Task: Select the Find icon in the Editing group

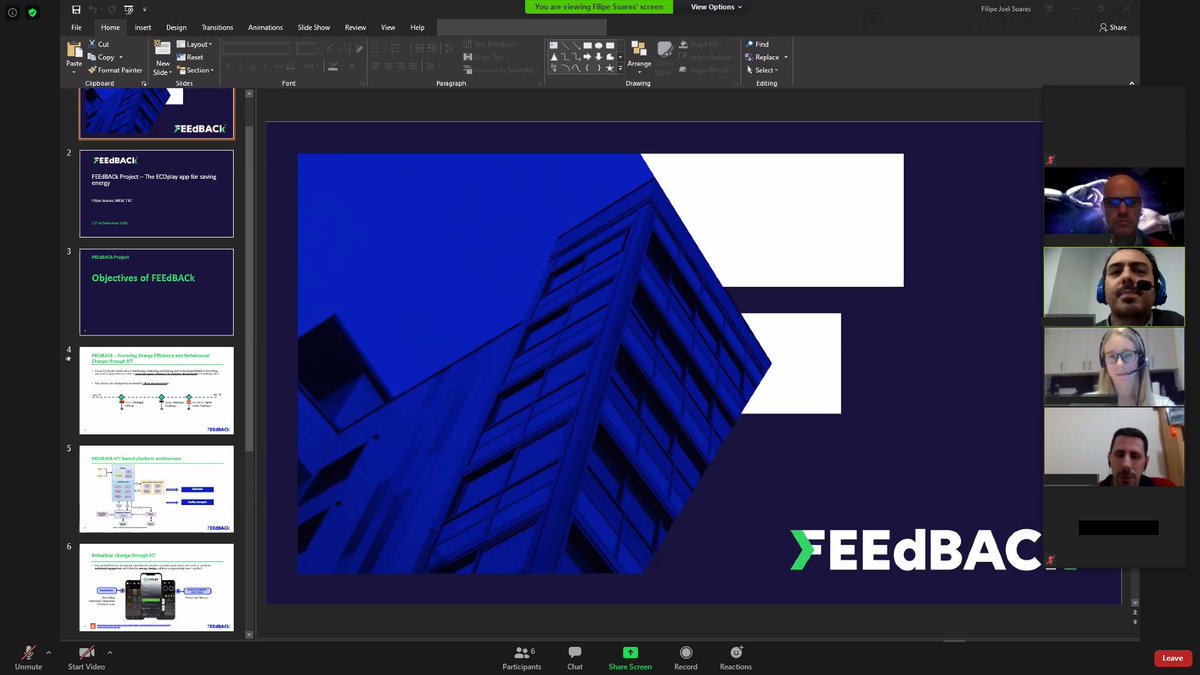Action: pos(748,44)
